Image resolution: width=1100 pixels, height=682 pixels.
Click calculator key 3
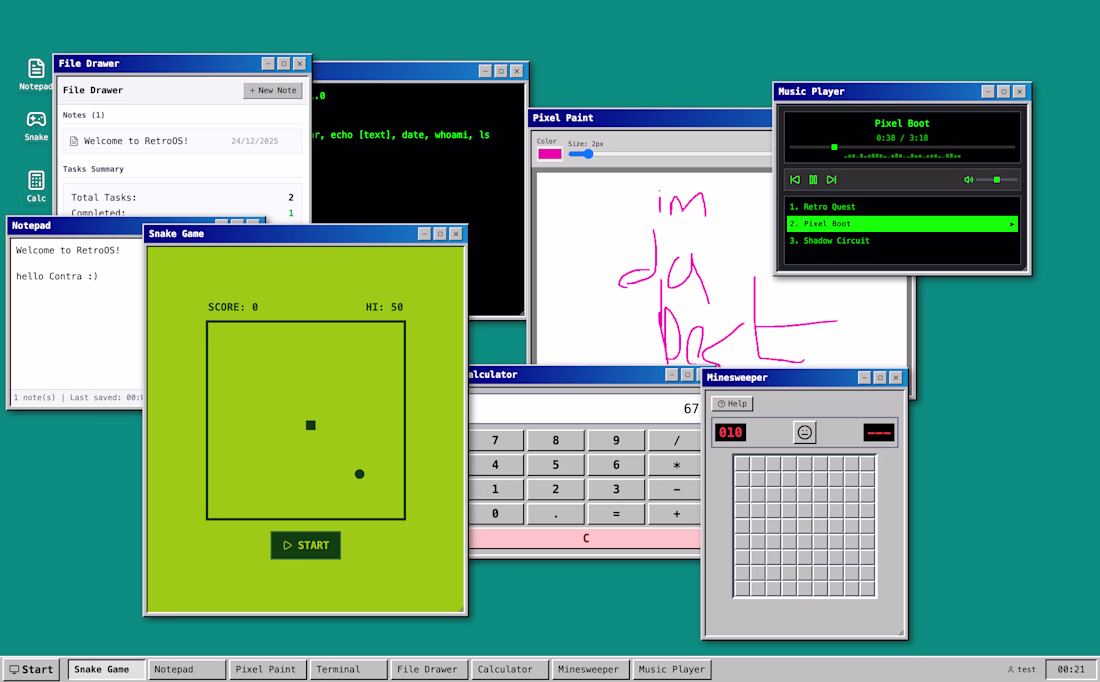pyautogui.click(x=616, y=490)
